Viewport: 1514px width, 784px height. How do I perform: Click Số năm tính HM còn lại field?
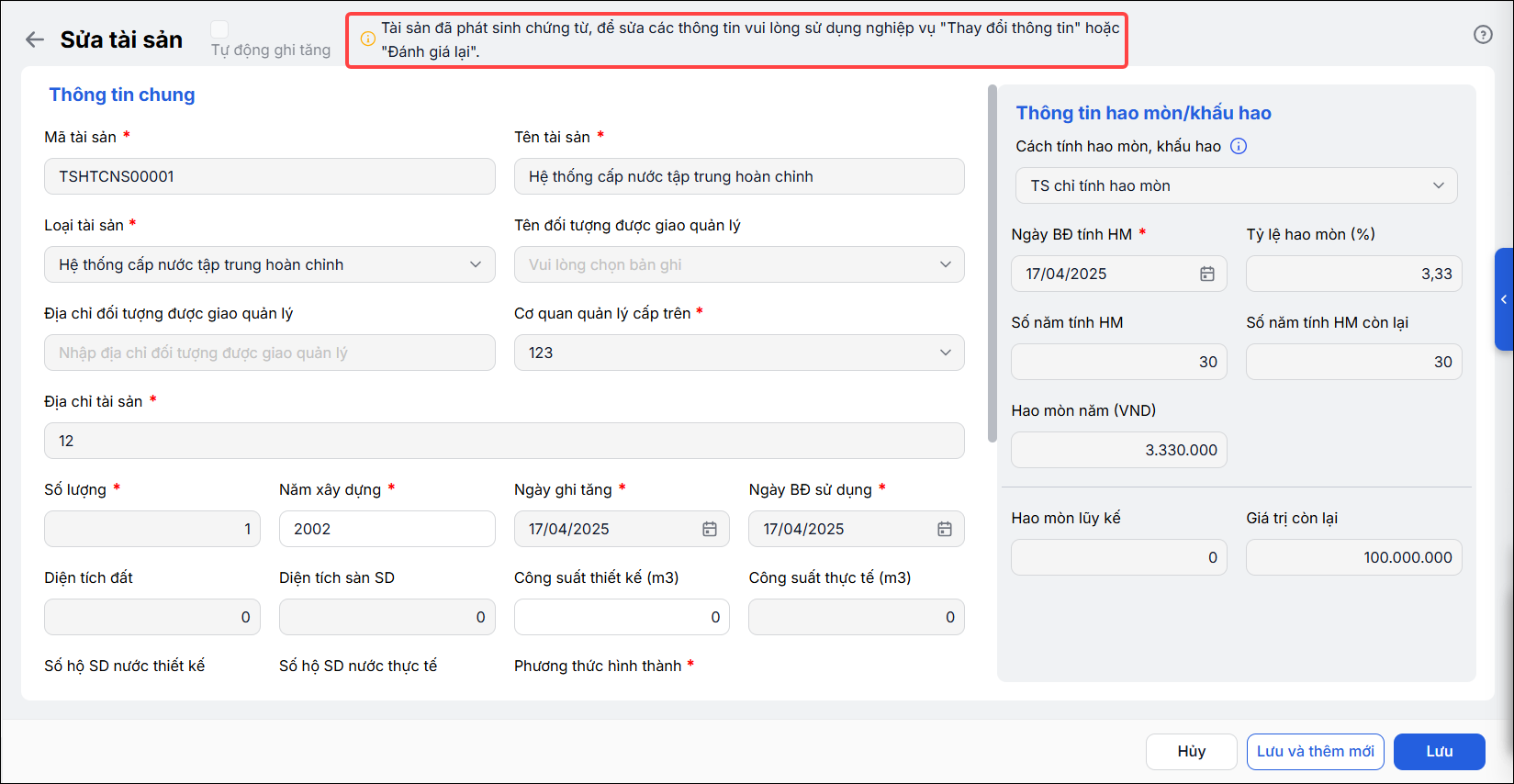click(1354, 362)
